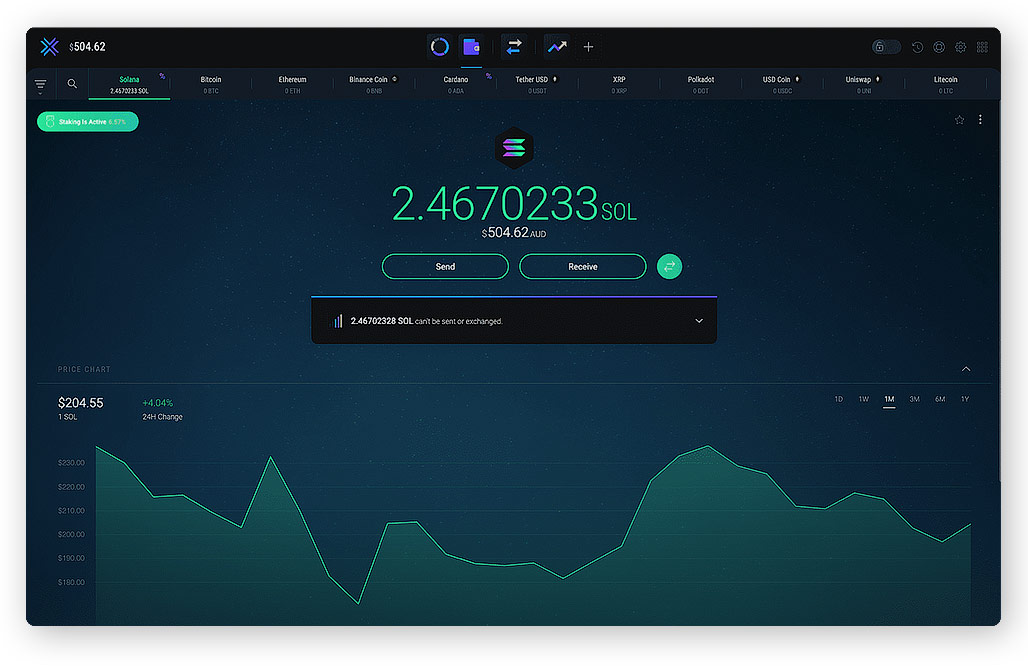Open the Wallet icon
This screenshot has height=666, width=1028.
[x=471, y=47]
